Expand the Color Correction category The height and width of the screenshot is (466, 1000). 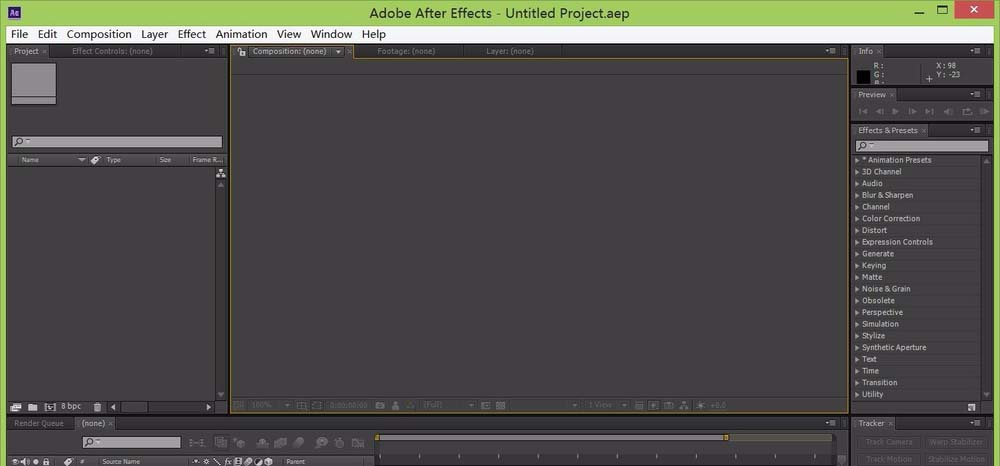coord(857,219)
